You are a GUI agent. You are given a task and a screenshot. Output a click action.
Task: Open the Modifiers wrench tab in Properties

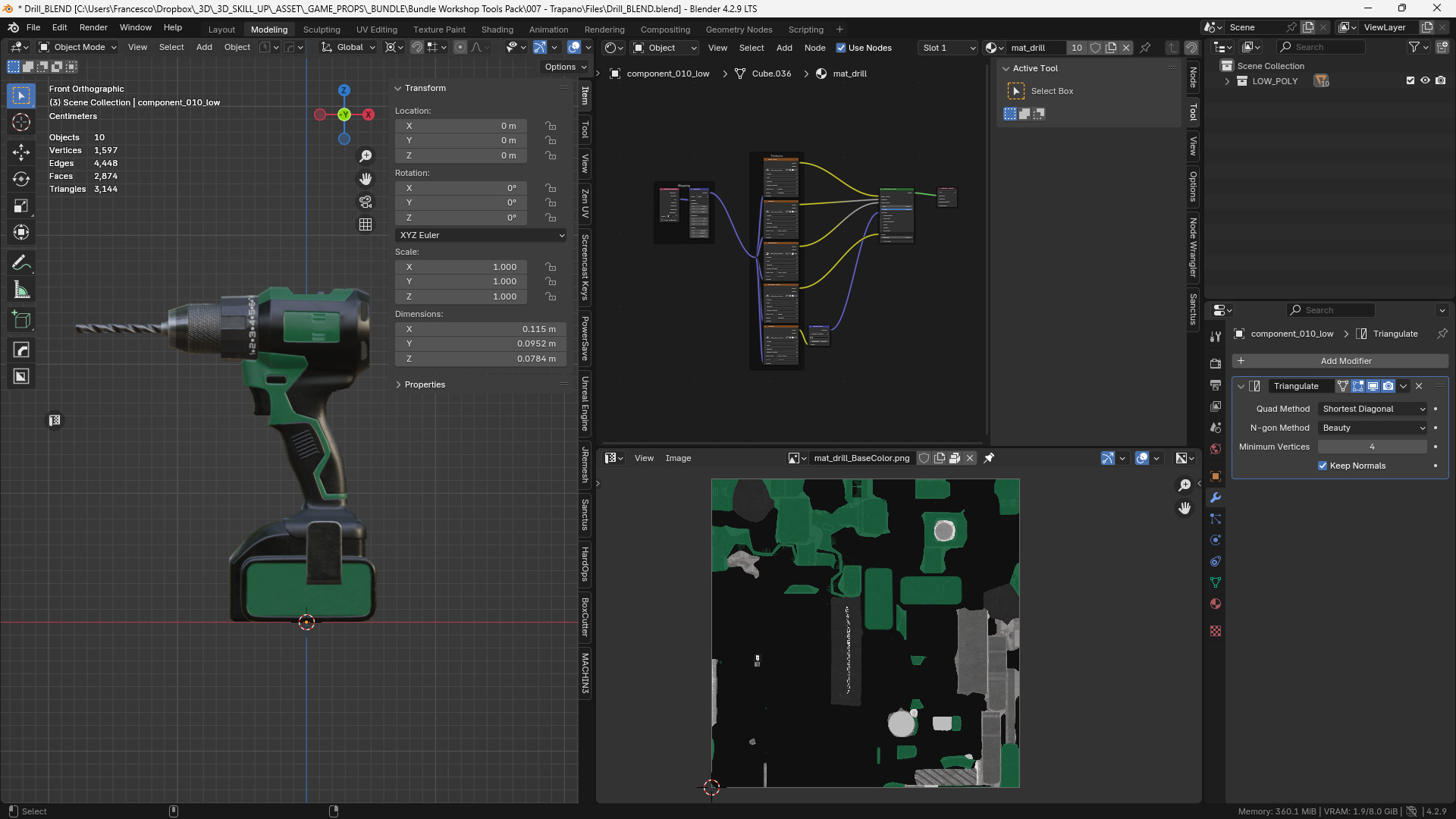point(1216,497)
